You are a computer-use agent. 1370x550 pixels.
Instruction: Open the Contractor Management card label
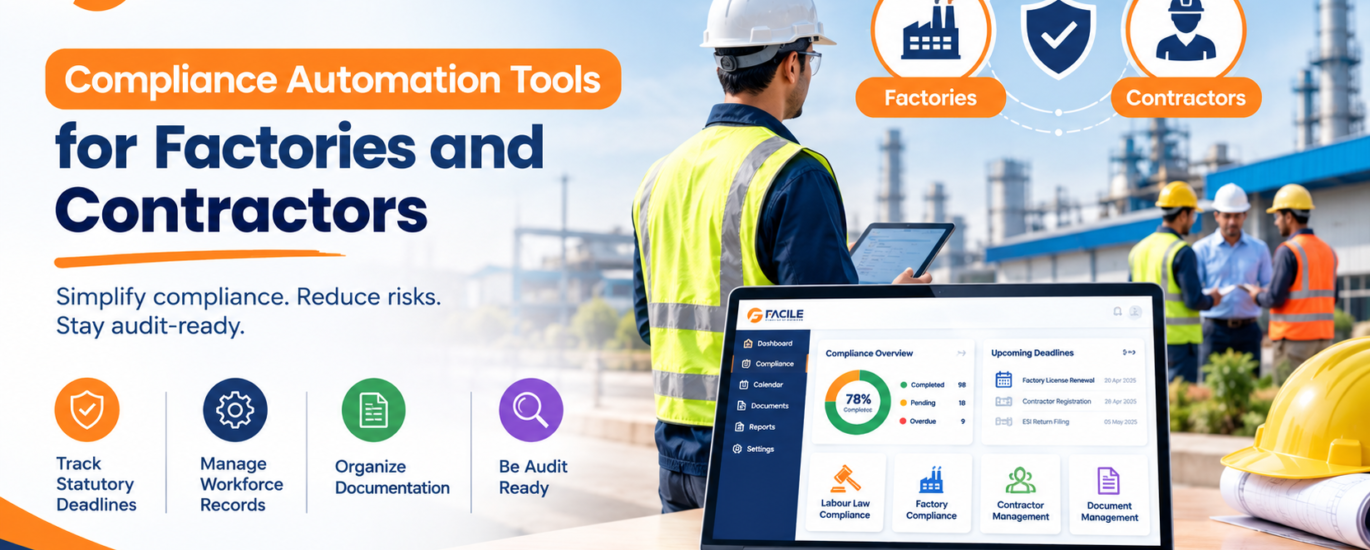pyautogui.click(x=1021, y=511)
